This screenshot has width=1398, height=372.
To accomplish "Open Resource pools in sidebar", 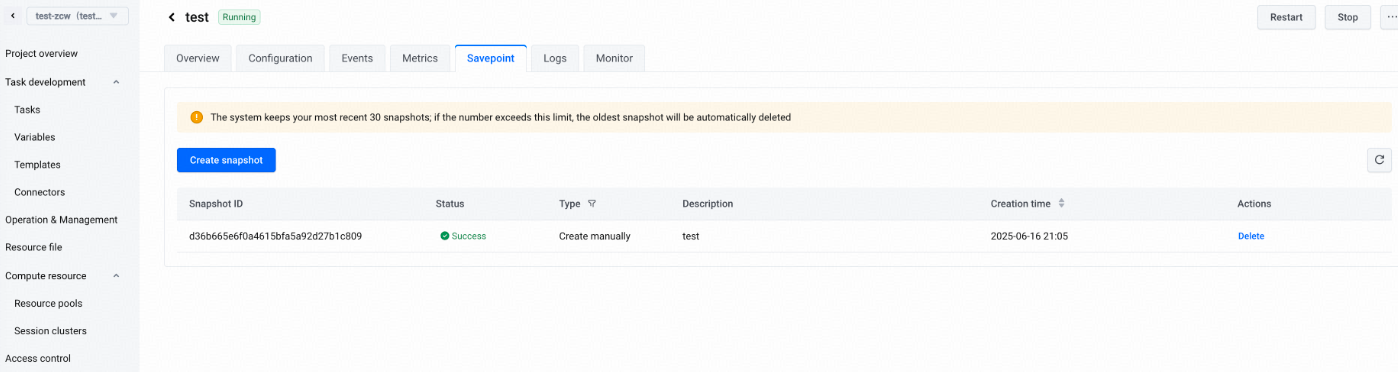I will (x=48, y=303).
